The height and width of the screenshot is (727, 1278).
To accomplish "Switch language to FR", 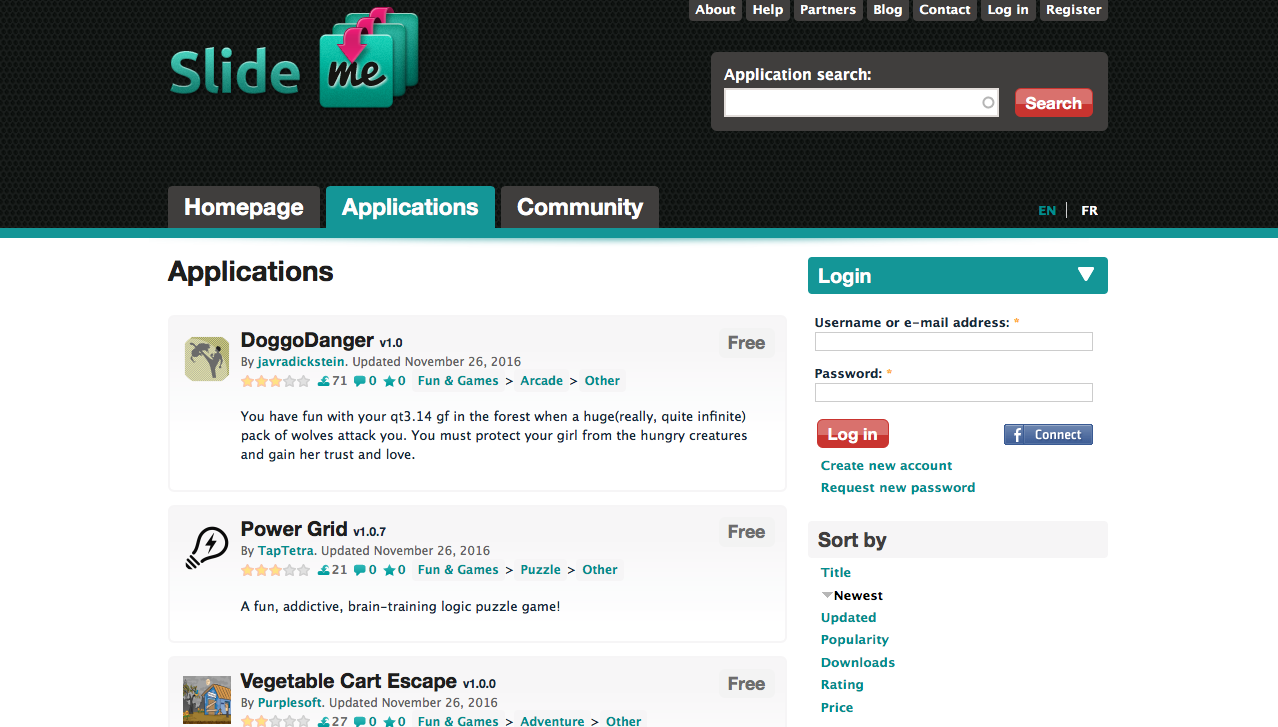I will (x=1089, y=211).
